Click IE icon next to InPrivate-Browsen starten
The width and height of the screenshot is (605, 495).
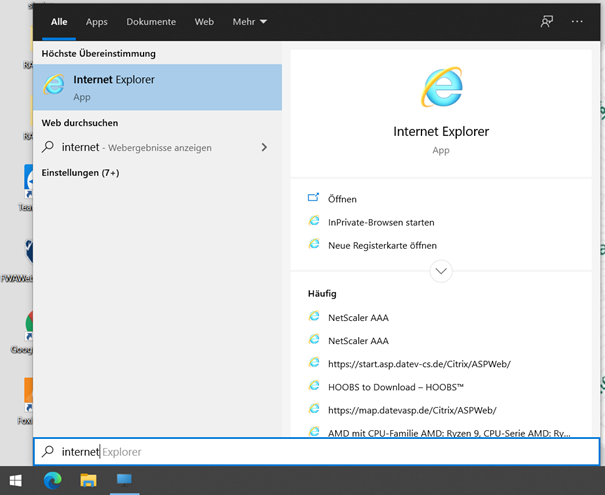click(314, 221)
